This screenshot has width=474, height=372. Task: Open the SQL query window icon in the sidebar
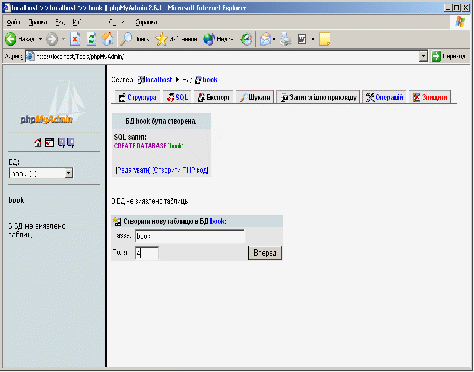pyautogui.click(x=49, y=143)
